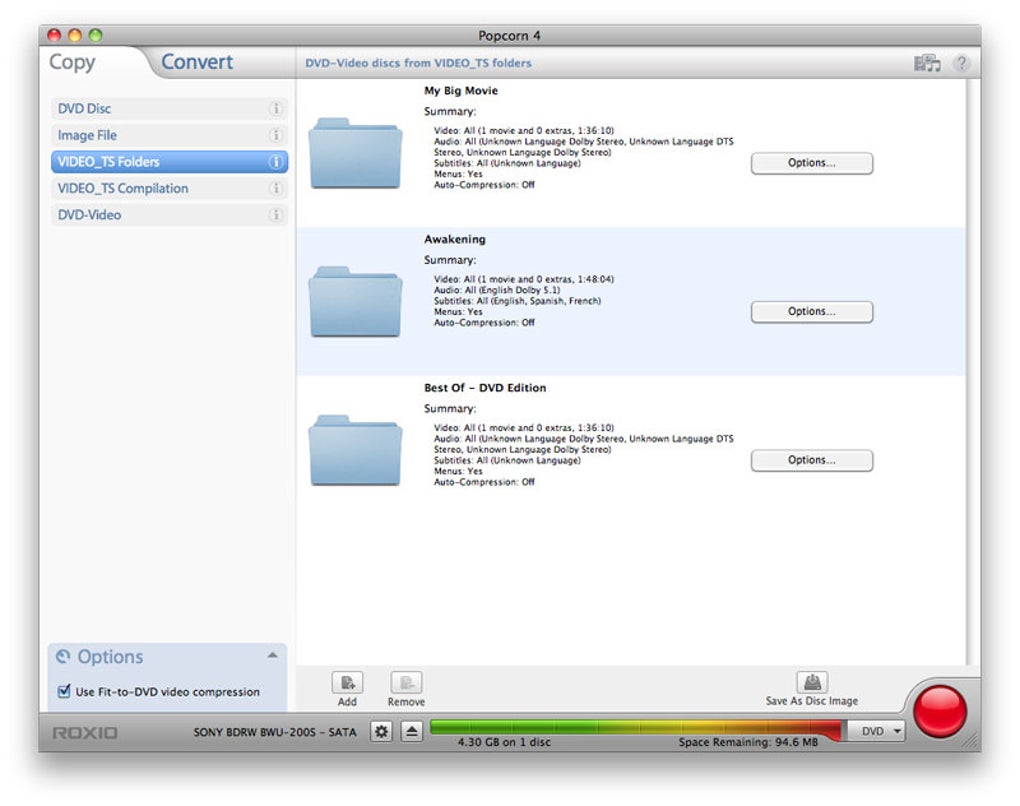The image size is (1020, 806).
Task: Show info for VIDEO_TS Folders
Action: [x=276, y=162]
